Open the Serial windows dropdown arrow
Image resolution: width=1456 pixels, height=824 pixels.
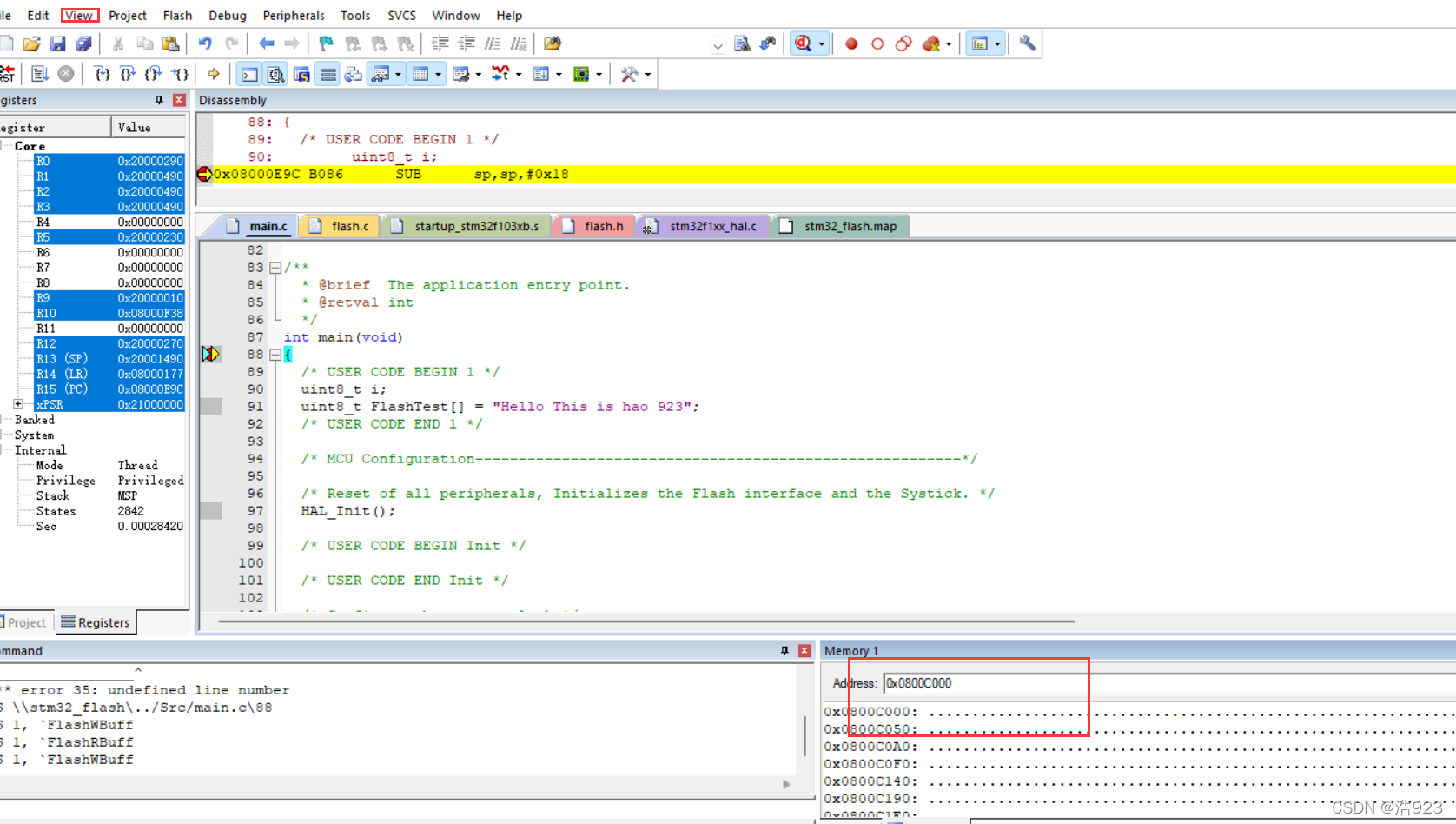(x=479, y=74)
